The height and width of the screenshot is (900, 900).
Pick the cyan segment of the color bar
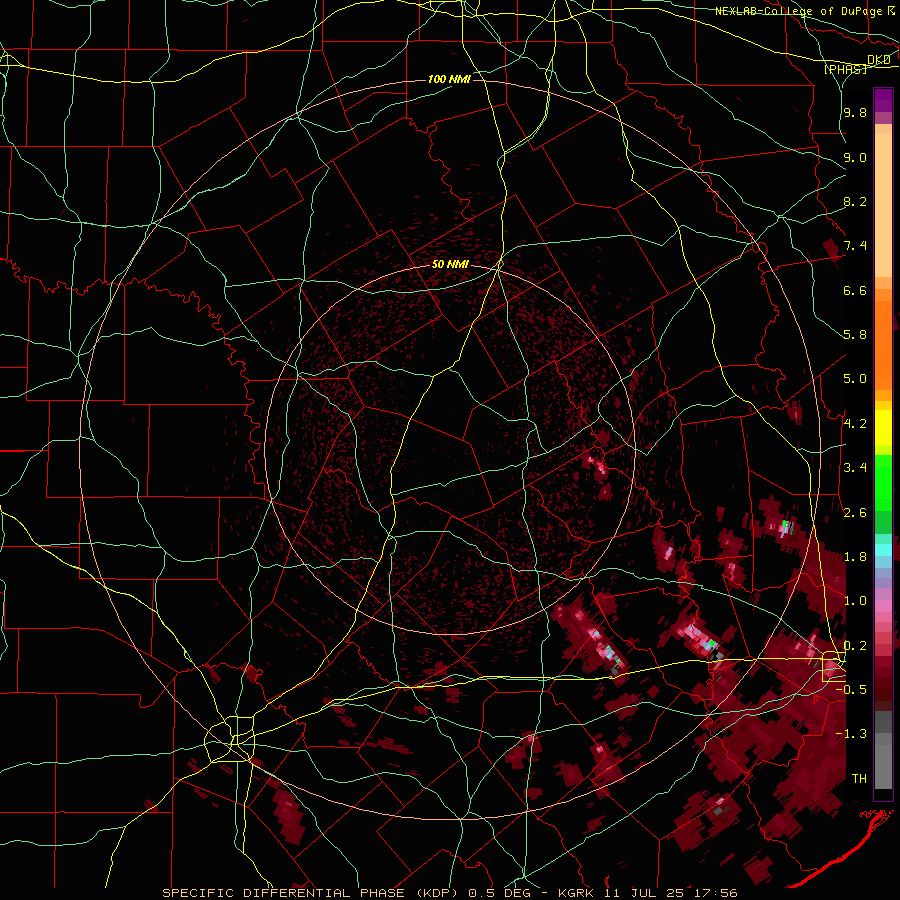pos(883,550)
